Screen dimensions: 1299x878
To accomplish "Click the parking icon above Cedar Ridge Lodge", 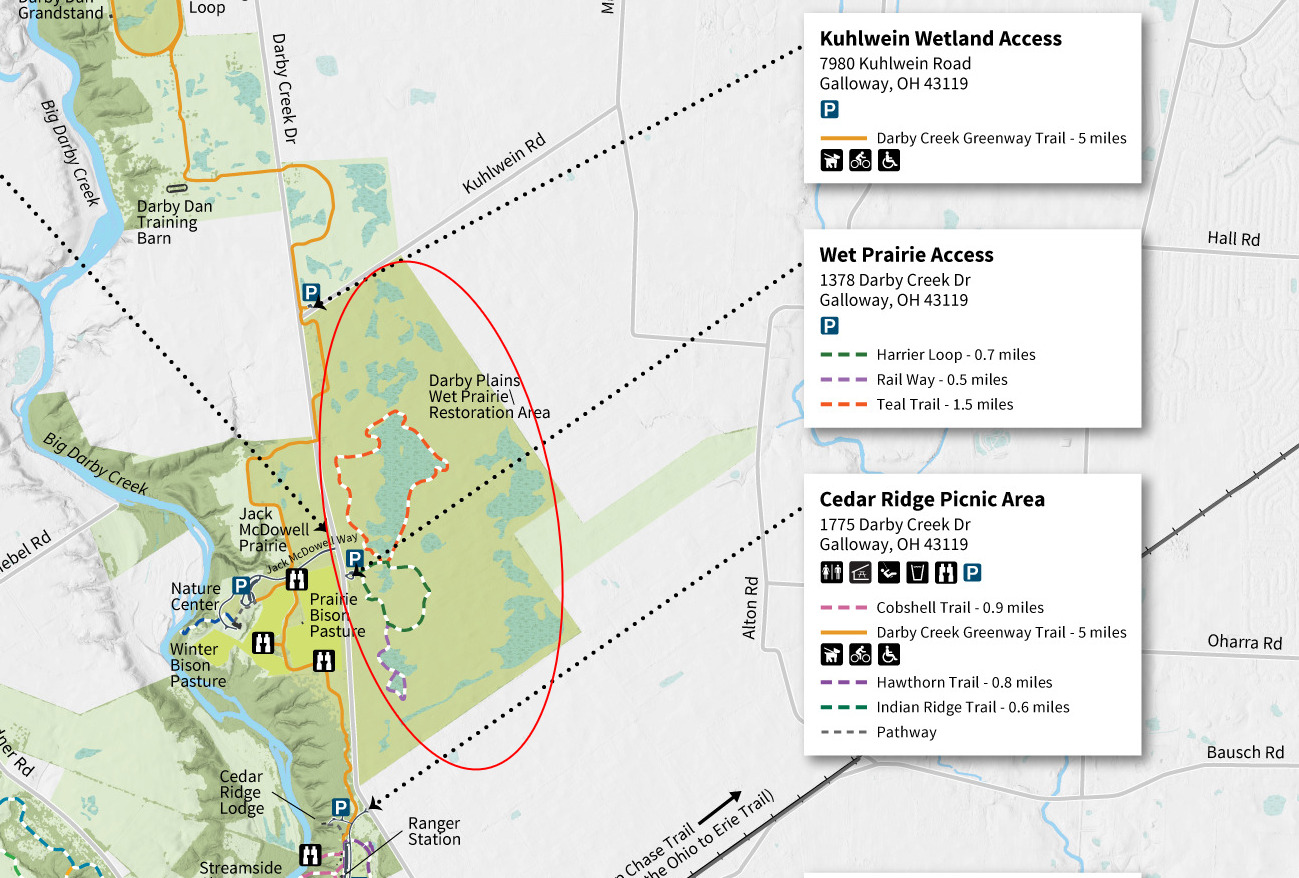I will [x=340, y=808].
